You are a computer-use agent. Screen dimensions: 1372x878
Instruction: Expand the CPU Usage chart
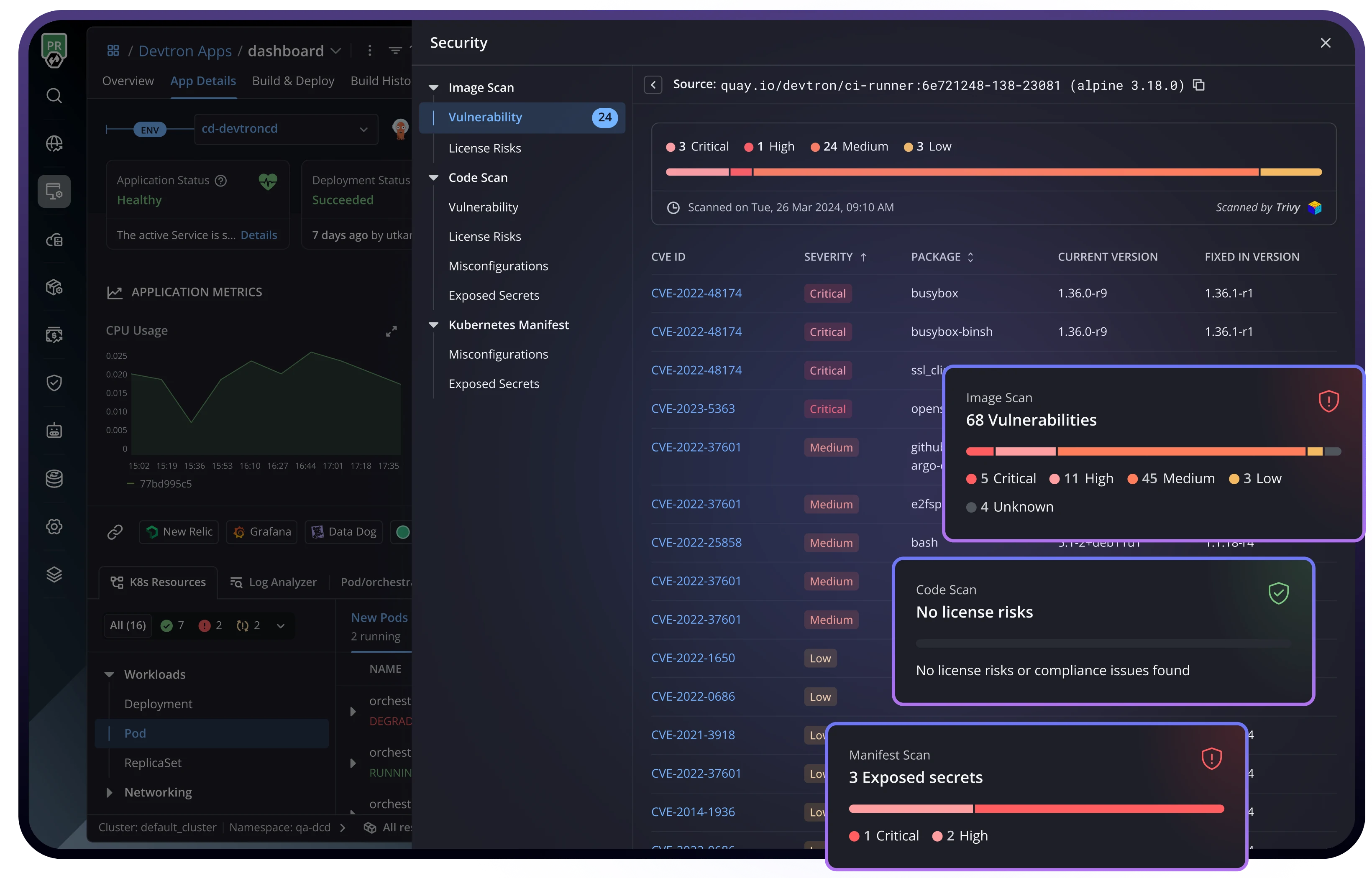point(391,331)
